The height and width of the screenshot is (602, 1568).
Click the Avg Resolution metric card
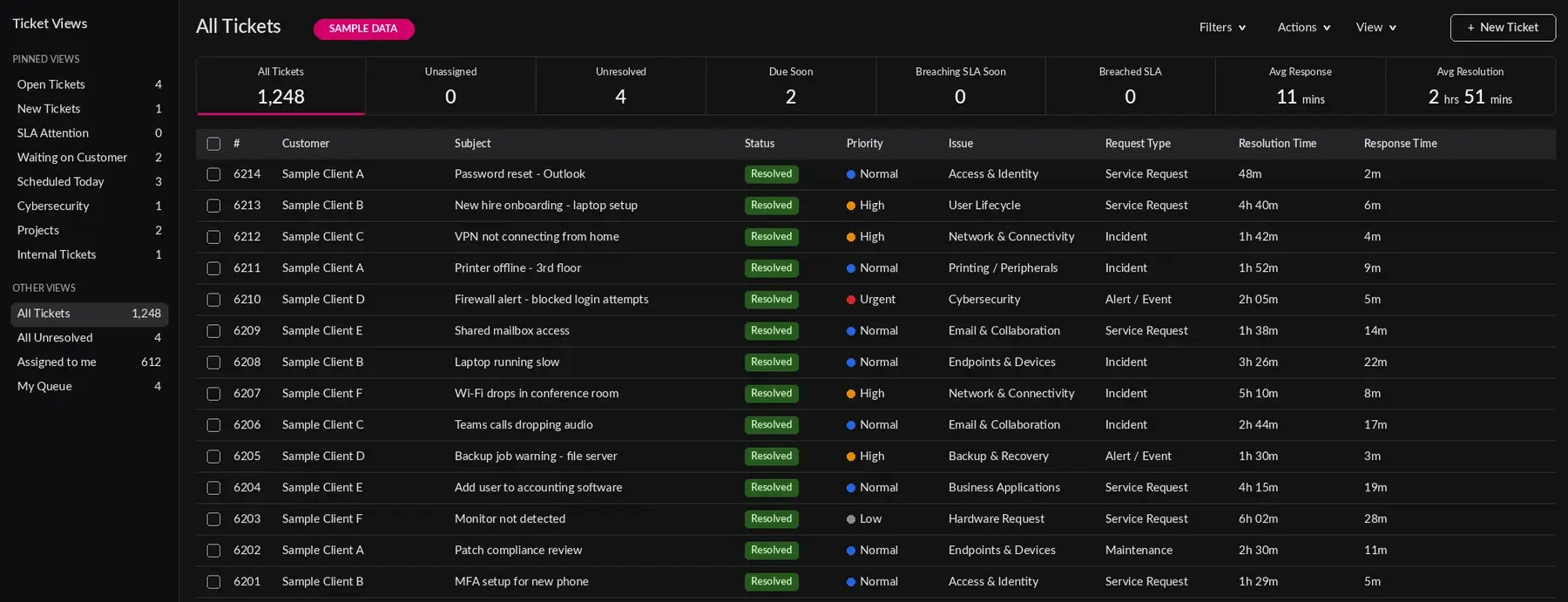(x=1470, y=86)
